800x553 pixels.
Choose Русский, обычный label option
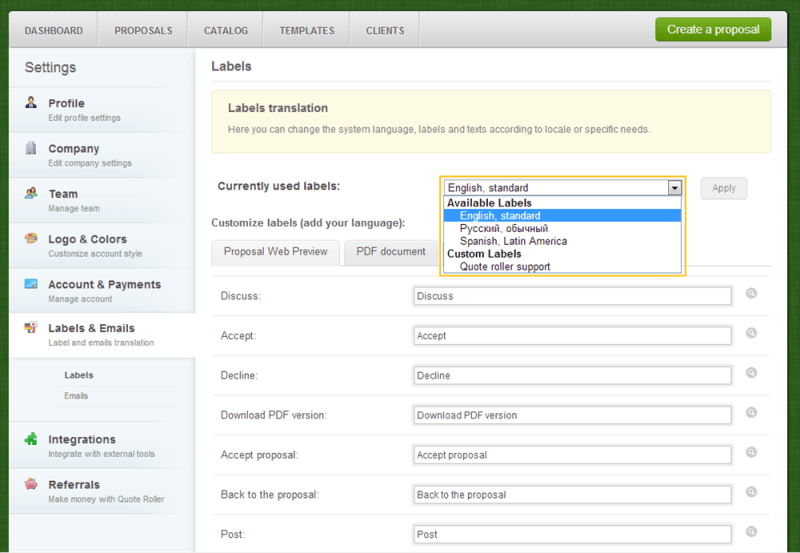tap(504, 228)
